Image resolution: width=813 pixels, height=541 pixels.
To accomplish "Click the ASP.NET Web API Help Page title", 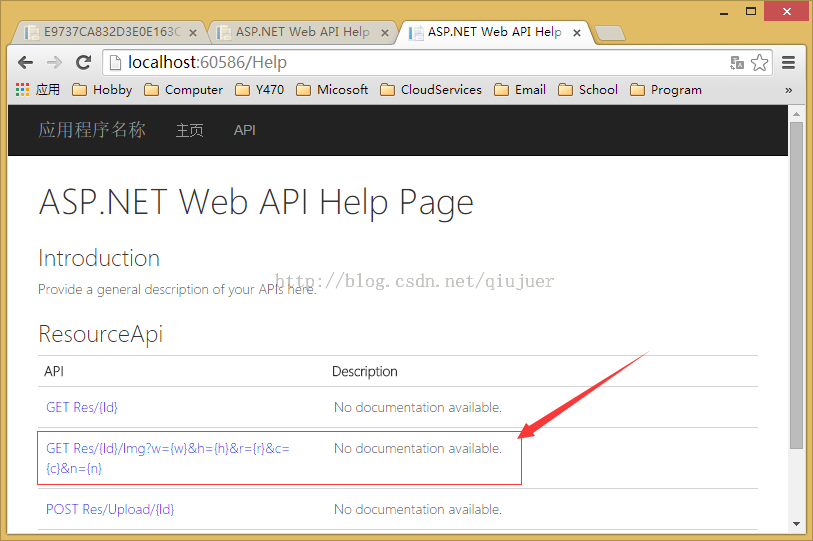I will coord(256,202).
